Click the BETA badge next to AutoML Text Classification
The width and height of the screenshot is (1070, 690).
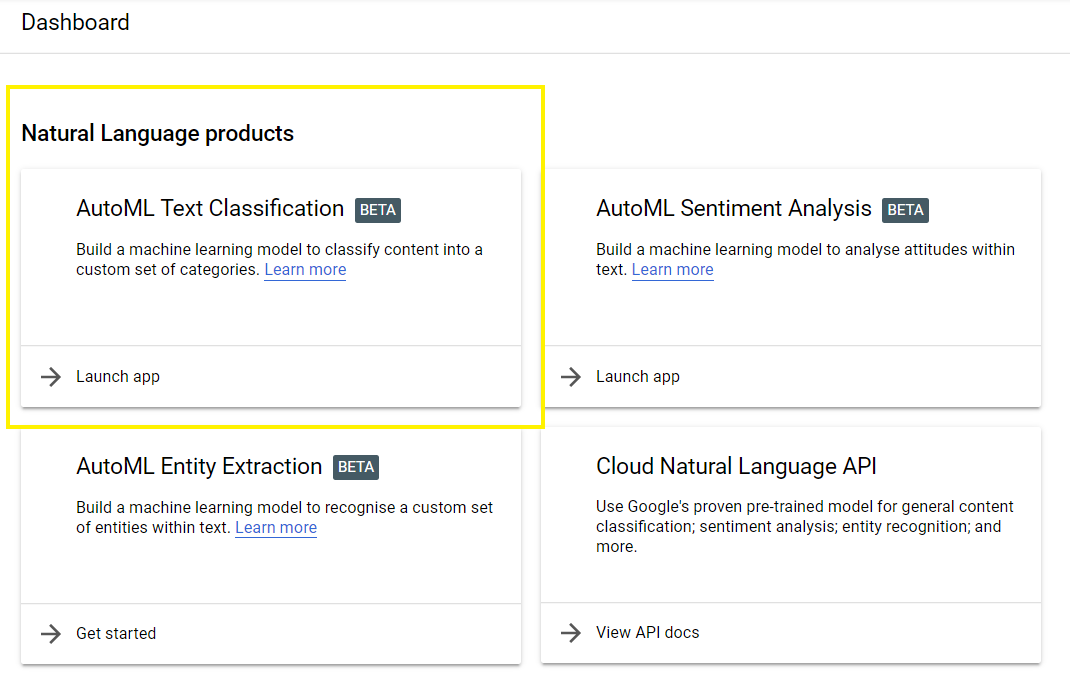pyautogui.click(x=377, y=210)
